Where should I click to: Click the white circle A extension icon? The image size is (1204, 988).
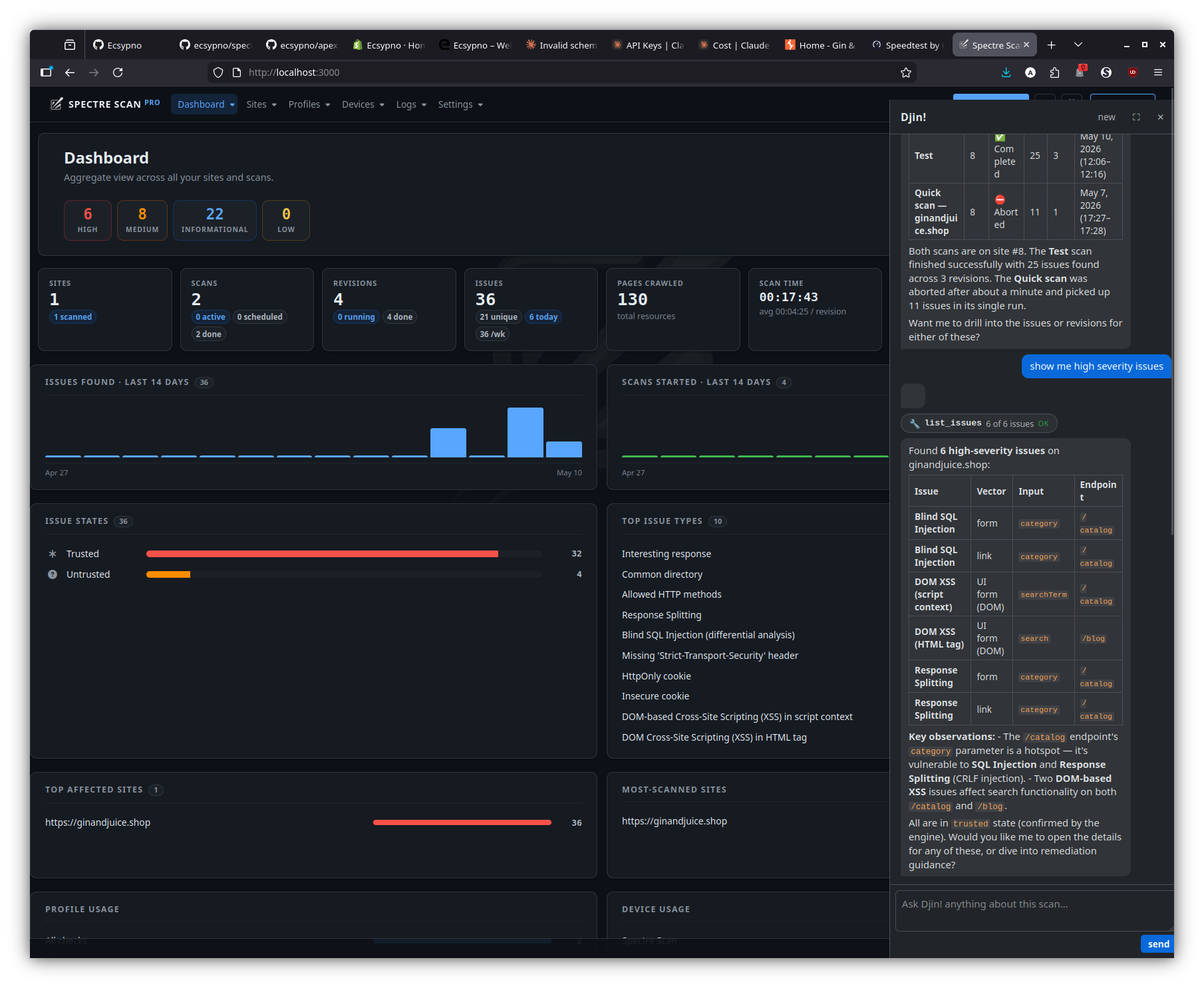[1030, 72]
